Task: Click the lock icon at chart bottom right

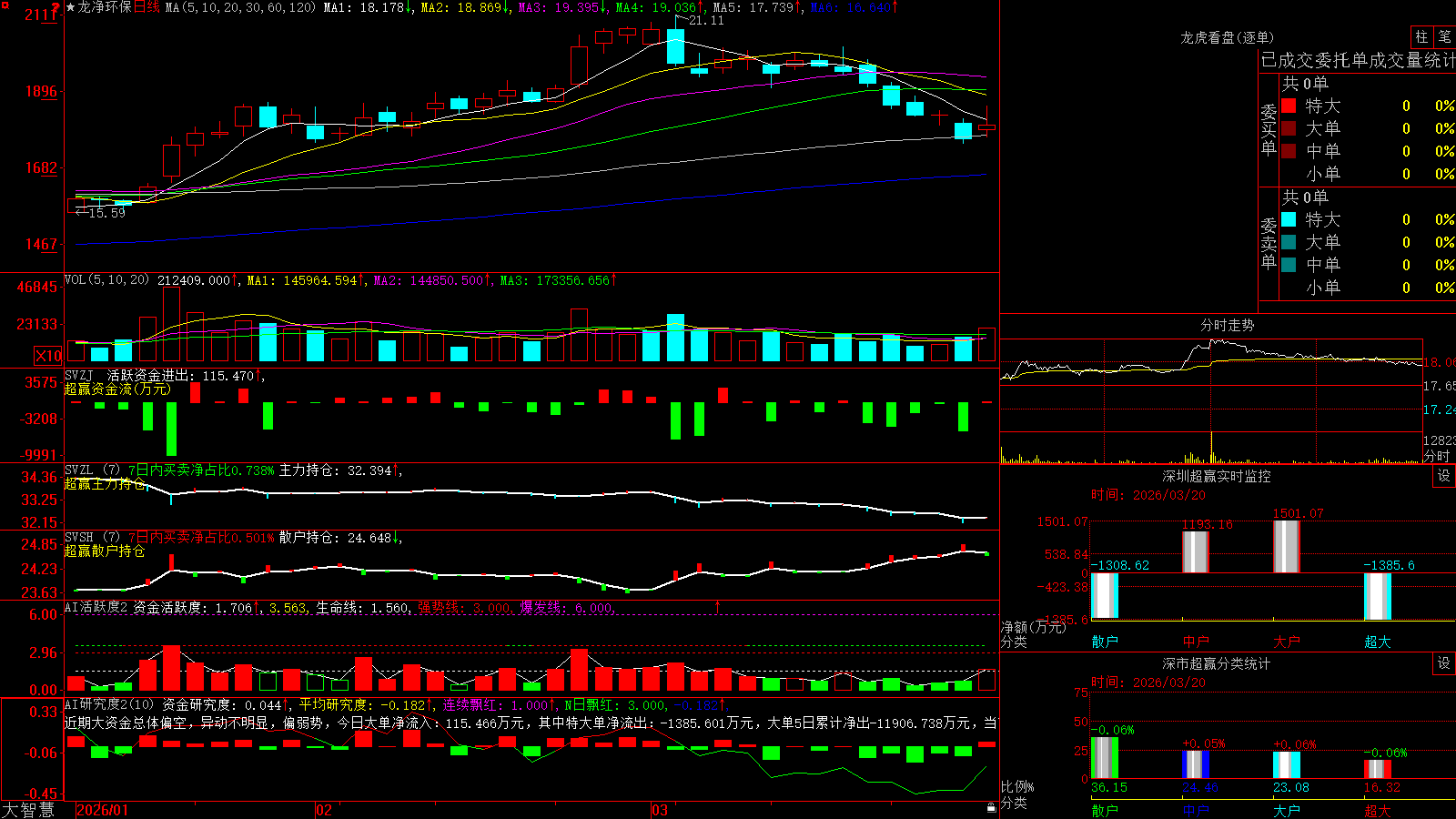Action: tap(991, 807)
